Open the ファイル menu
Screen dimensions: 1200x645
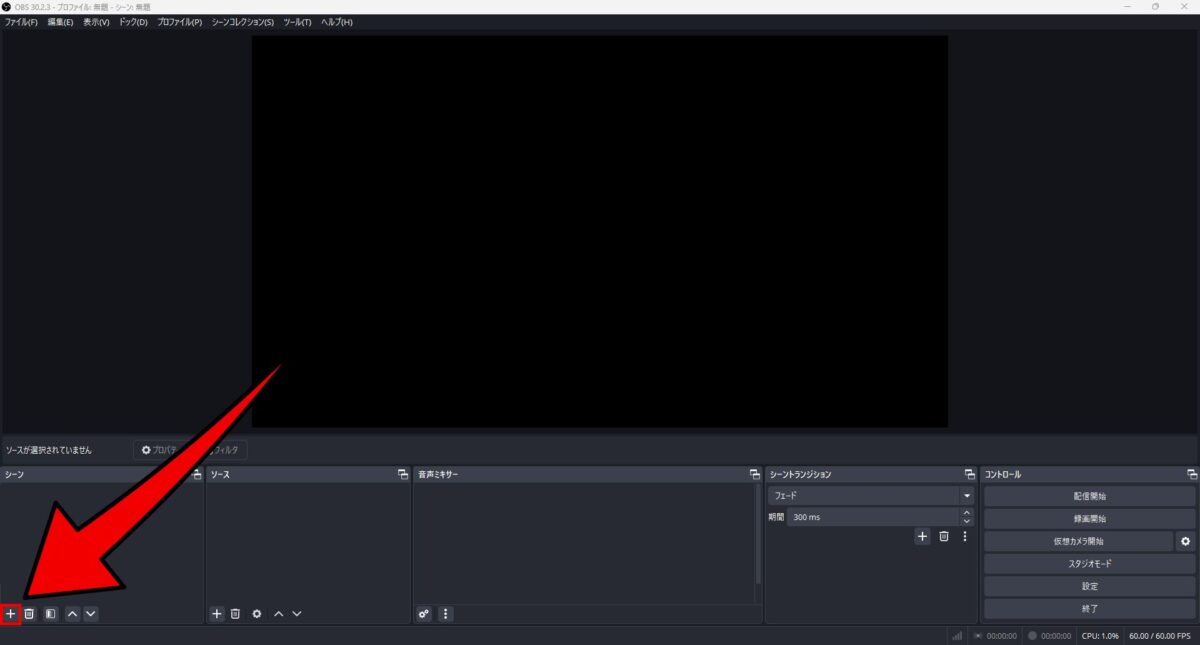tap(18, 21)
